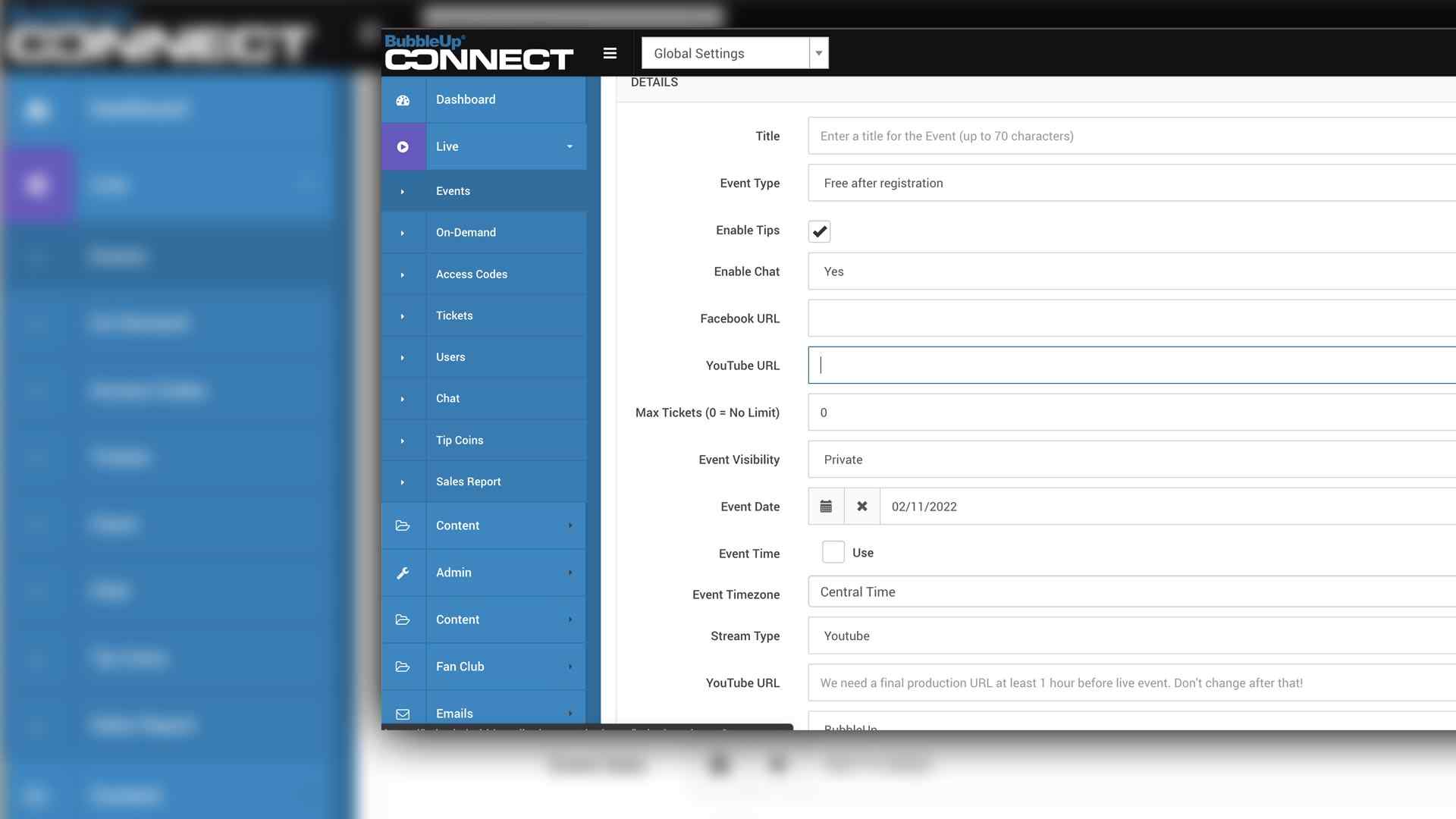Open the Event Type dropdown
The image size is (1456, 819).
[x=1131, y=183]
